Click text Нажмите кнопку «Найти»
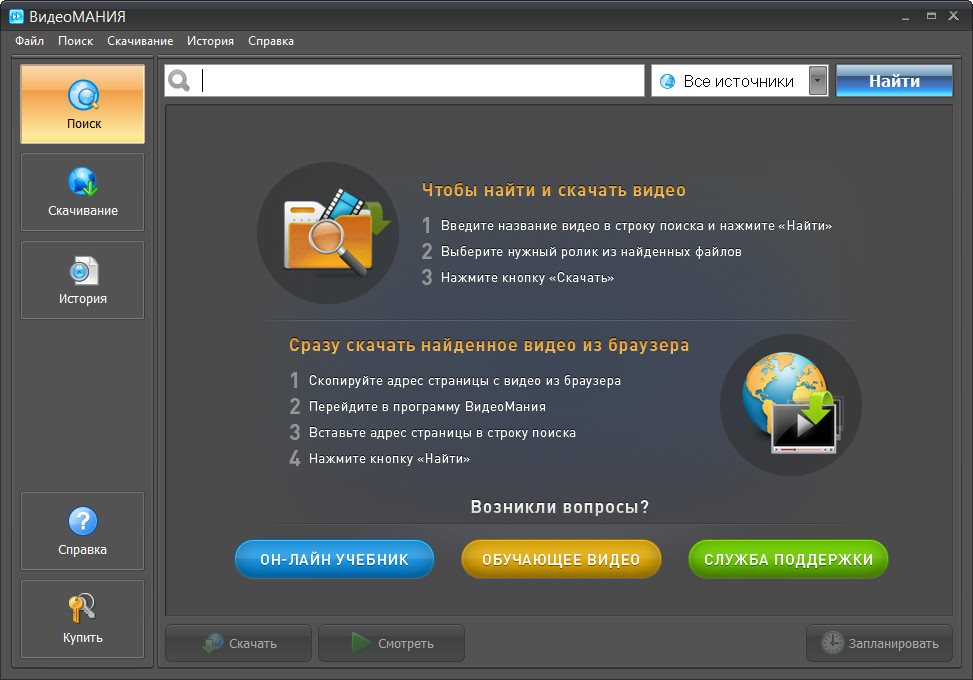The image size is (973, 680). [x=389, y=459]
